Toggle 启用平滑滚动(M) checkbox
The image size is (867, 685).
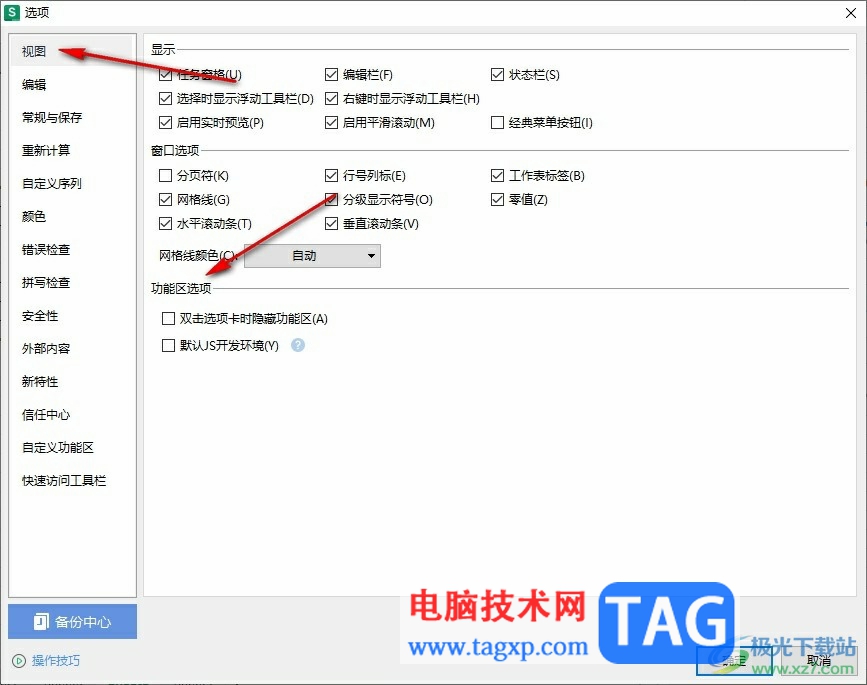(331, 122)
